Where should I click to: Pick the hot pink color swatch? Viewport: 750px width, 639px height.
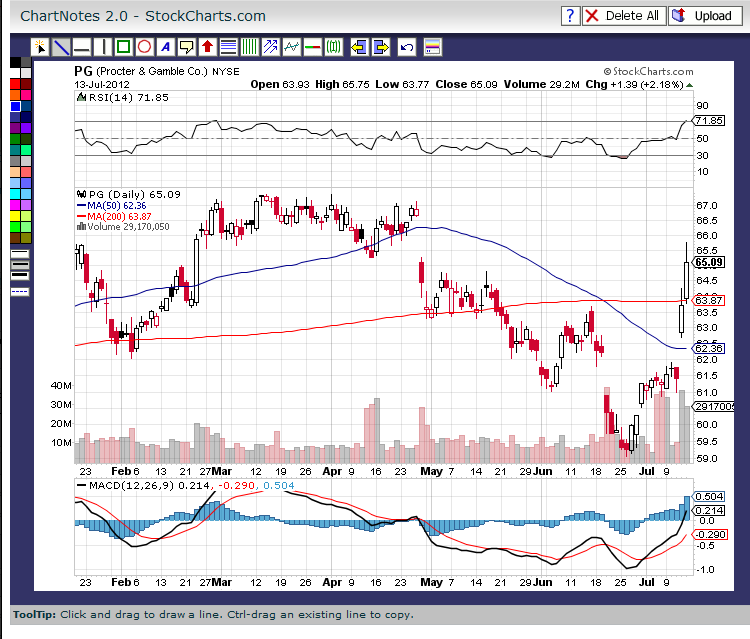coord(26,95)
